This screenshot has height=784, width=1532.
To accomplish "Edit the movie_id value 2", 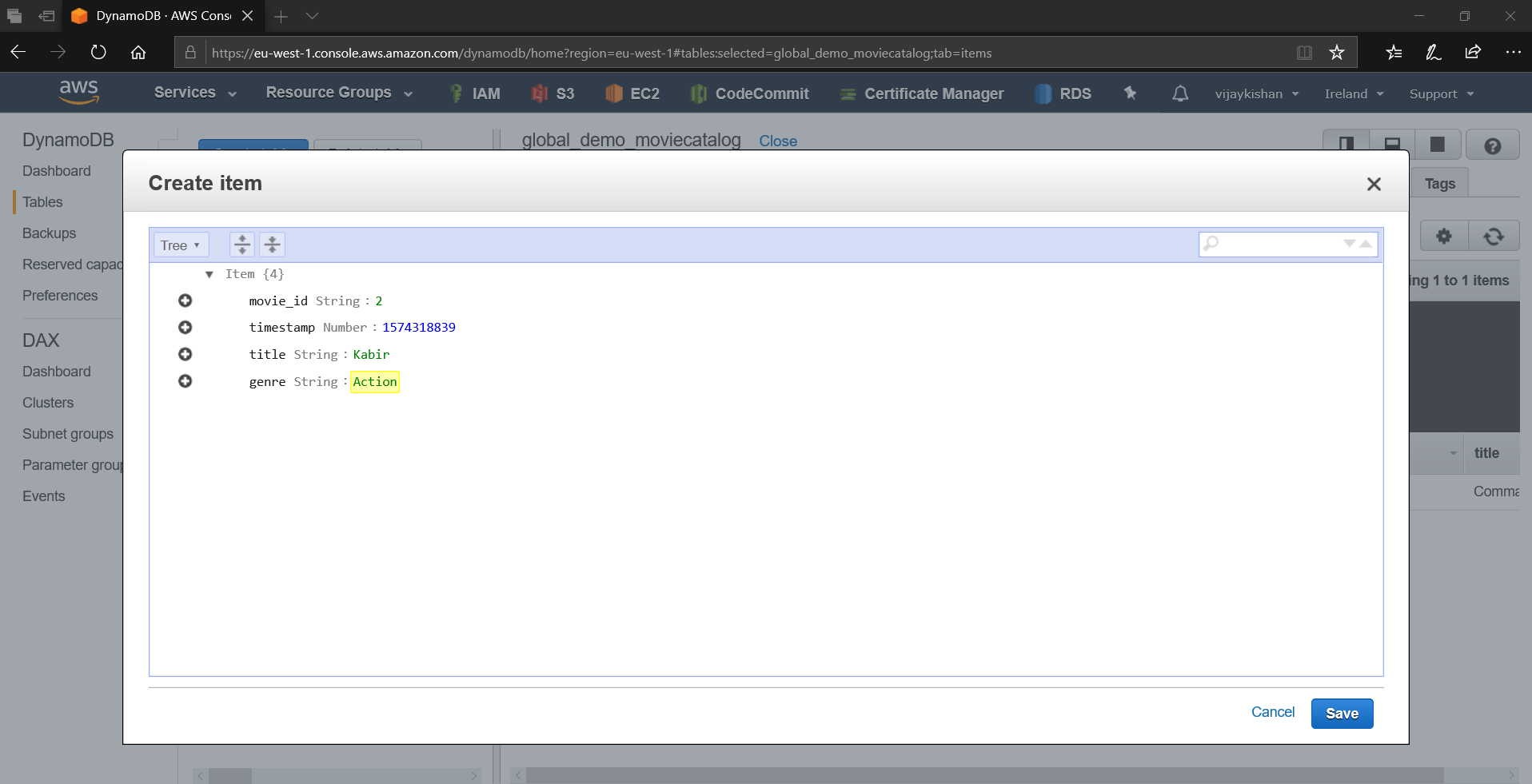I will (x=379, y=301).
